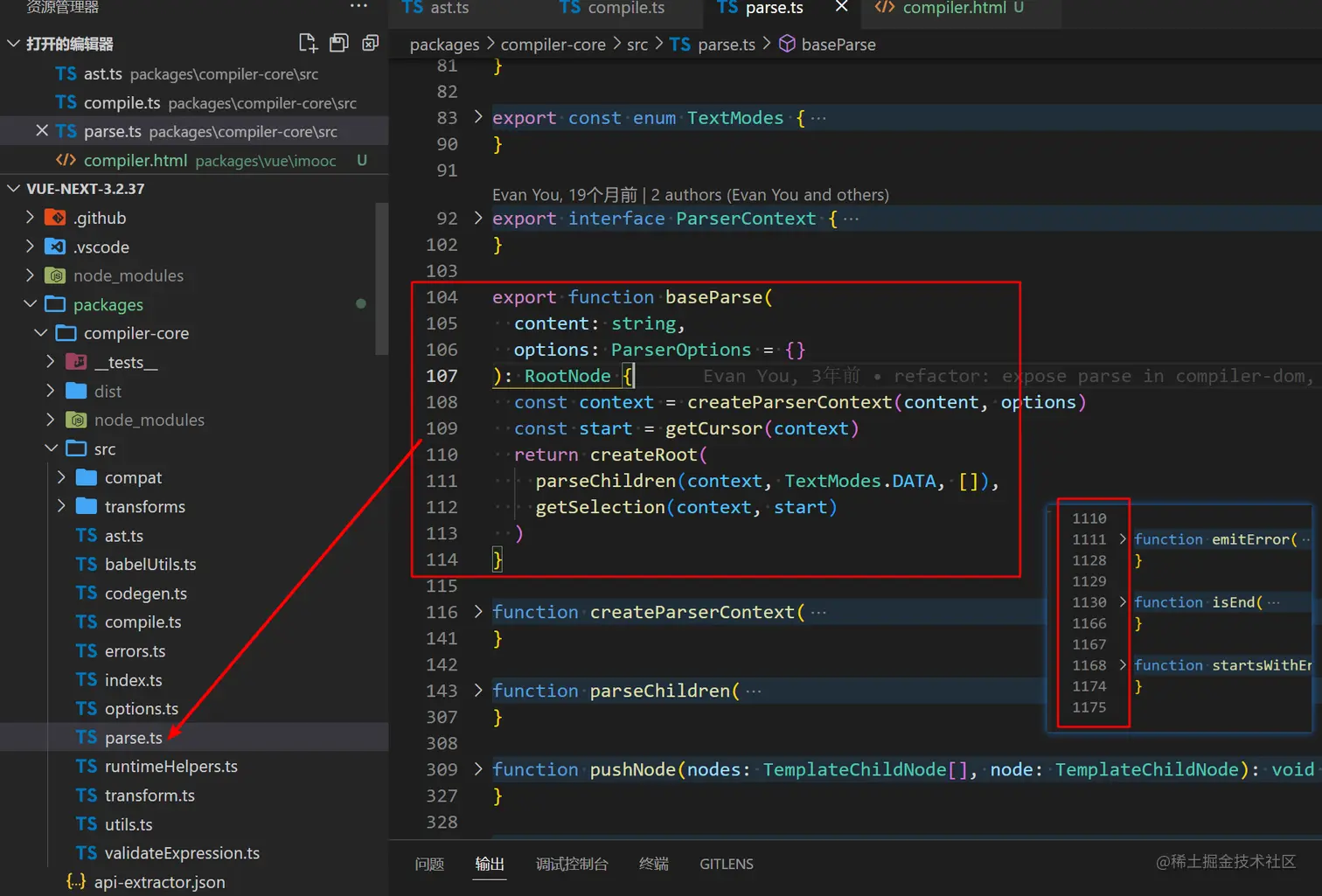This screenshot has width=1322, height=896.
Task: Select the 输出 (Output) panel tab
Action: point(490,864)
